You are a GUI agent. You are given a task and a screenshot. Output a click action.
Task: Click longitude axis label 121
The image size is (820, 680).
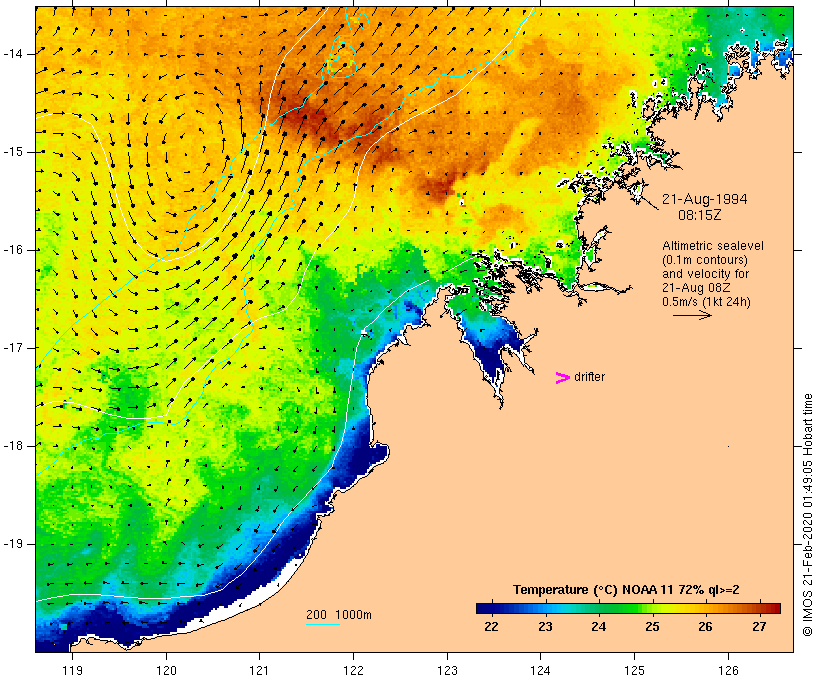(259, 670)
